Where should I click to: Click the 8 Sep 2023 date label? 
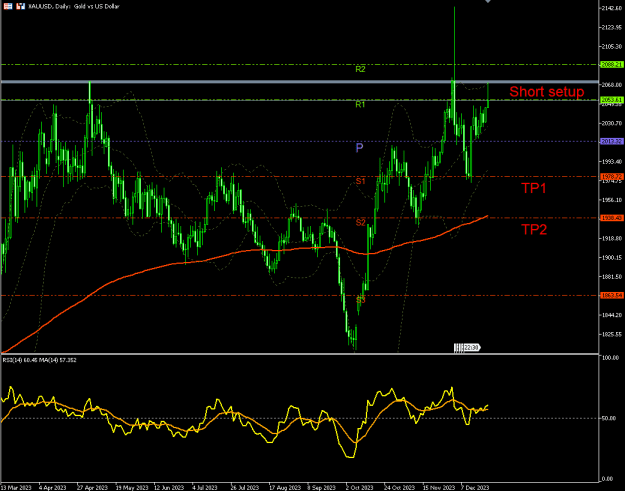(321, 488)
